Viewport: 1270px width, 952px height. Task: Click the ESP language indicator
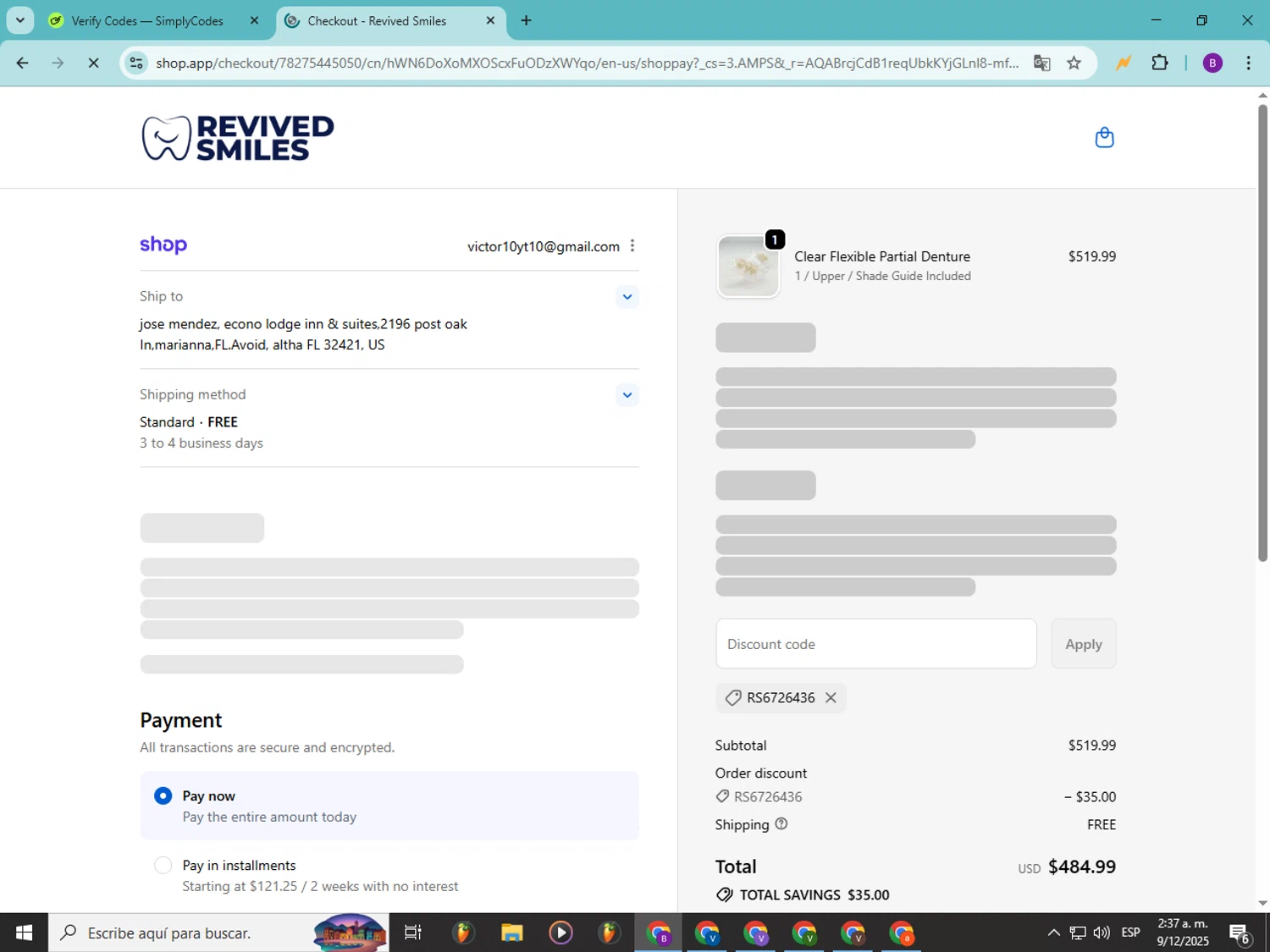click(x=1130, y=933)
